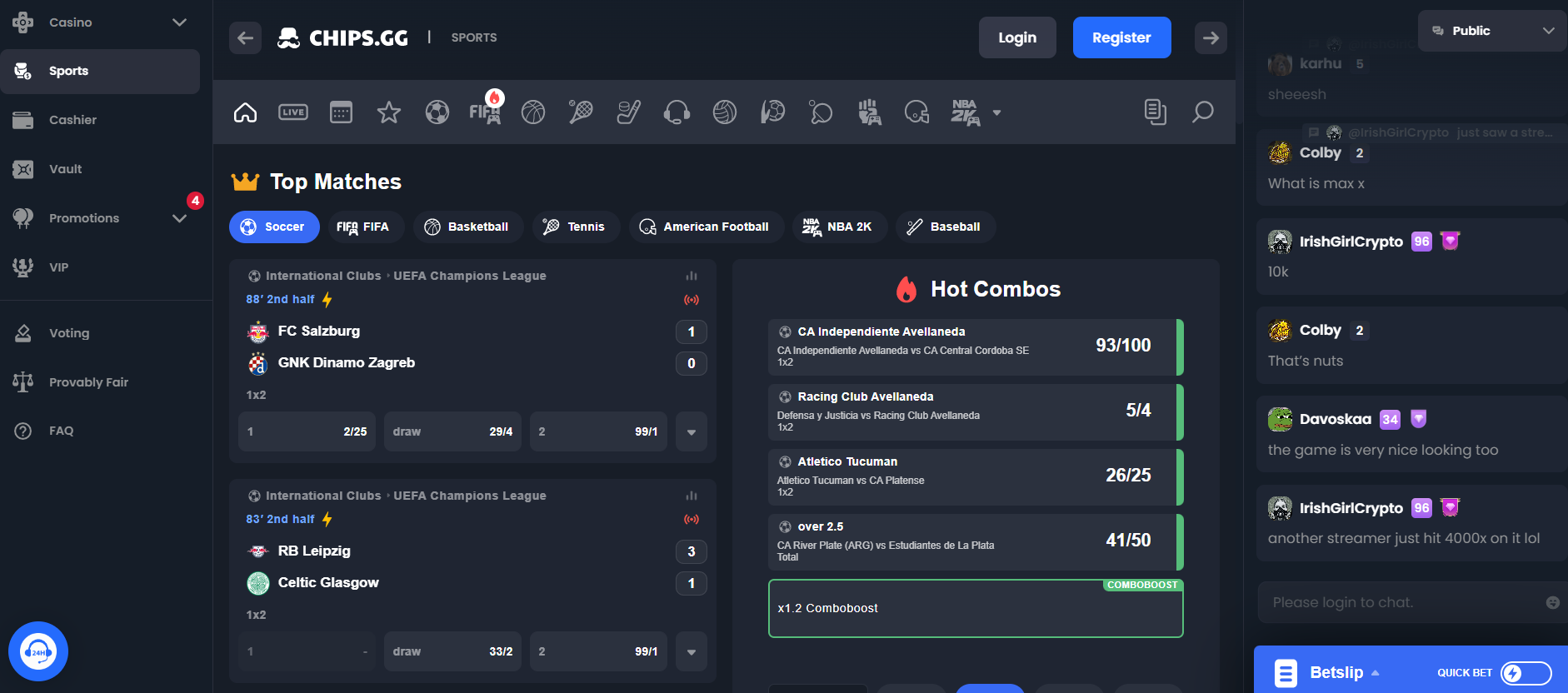1568x693 pixels.
Task: Open 24H live support chat bubble
Action: 38,651
